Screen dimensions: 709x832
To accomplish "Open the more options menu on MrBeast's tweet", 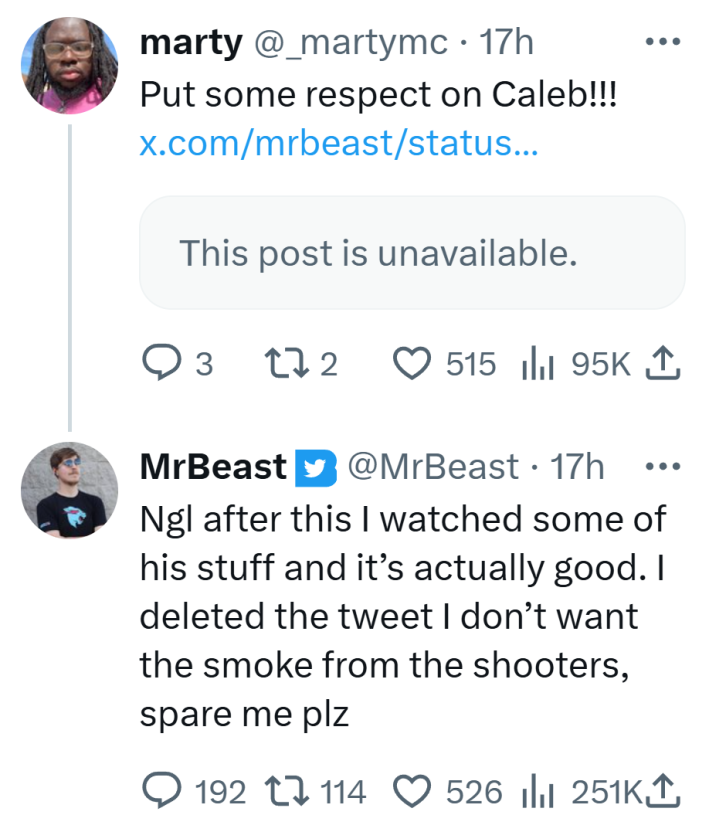I will [663, 465].
